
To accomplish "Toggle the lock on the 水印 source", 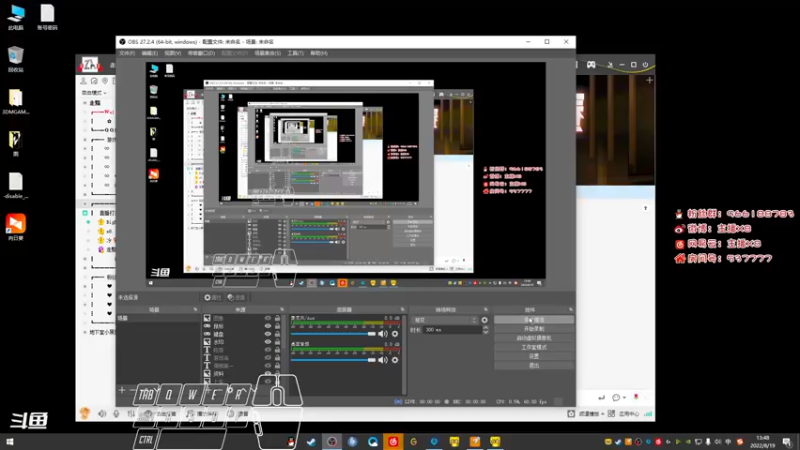I will point(278,342).
